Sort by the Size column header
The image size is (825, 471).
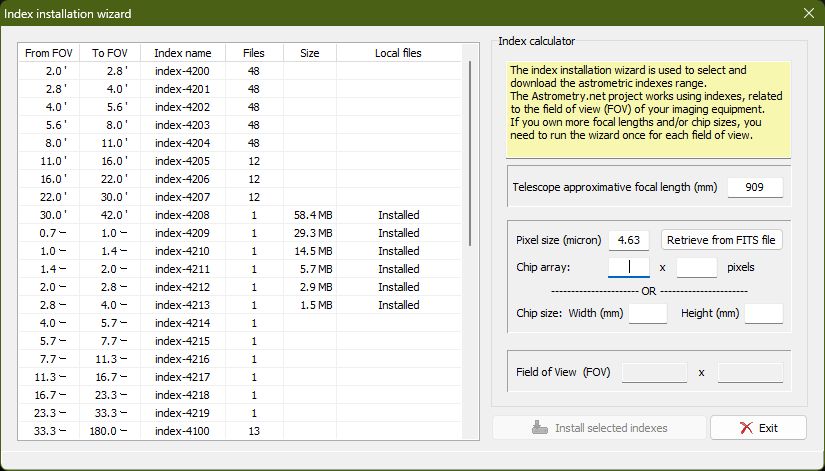[309, 53]
